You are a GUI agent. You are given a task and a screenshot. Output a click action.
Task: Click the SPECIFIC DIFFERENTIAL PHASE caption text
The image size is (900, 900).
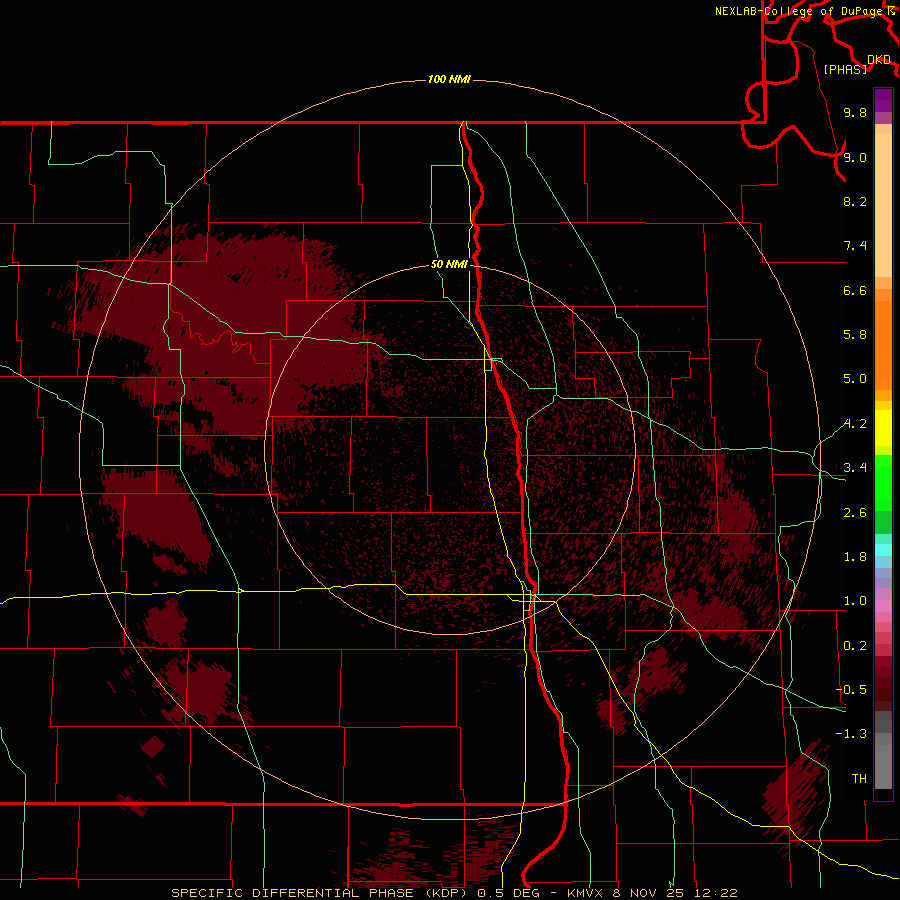(292, 893)
